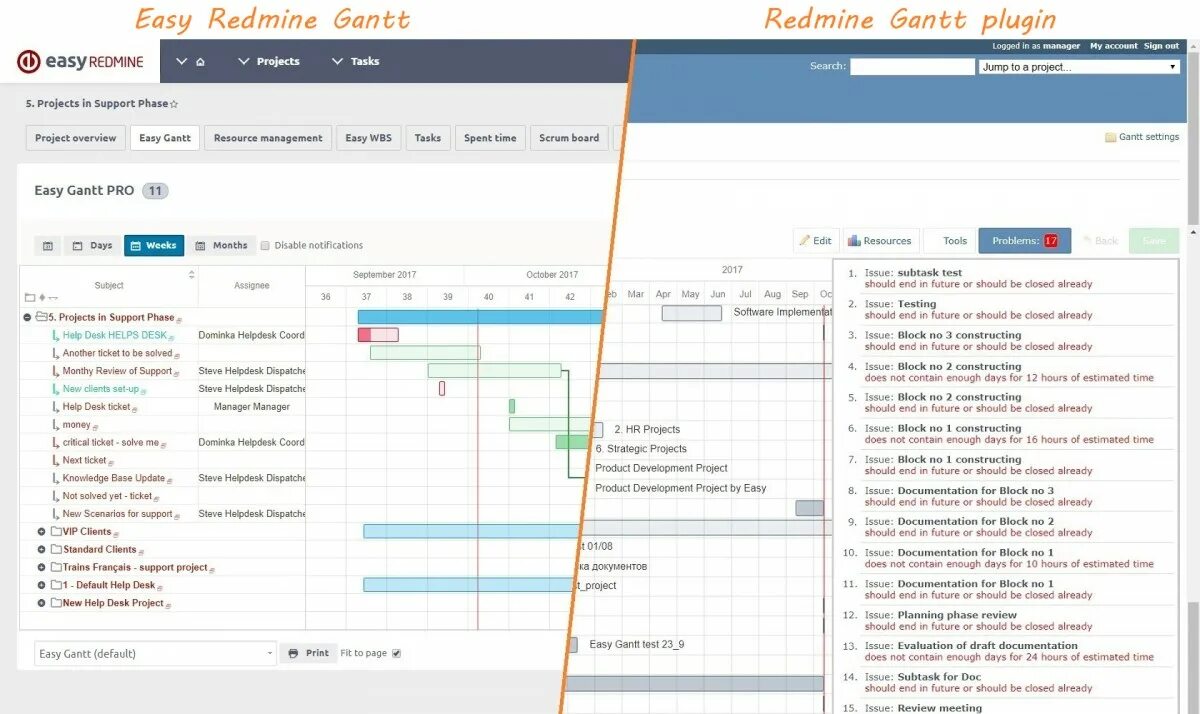Click the Problems button
1200x714 pixels.
pos(1025,241)
